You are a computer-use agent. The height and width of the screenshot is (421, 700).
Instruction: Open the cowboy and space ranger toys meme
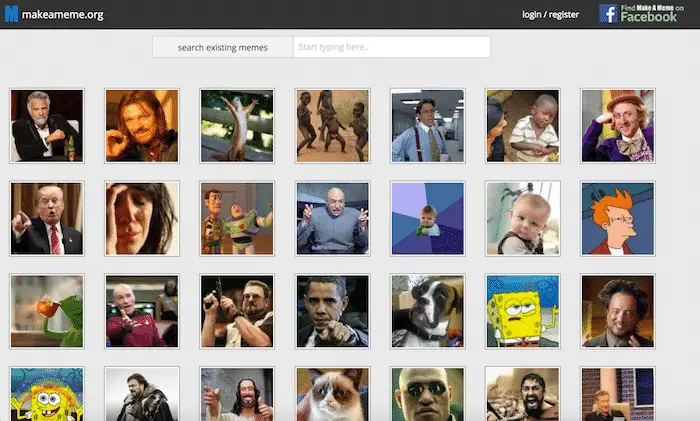237,219
